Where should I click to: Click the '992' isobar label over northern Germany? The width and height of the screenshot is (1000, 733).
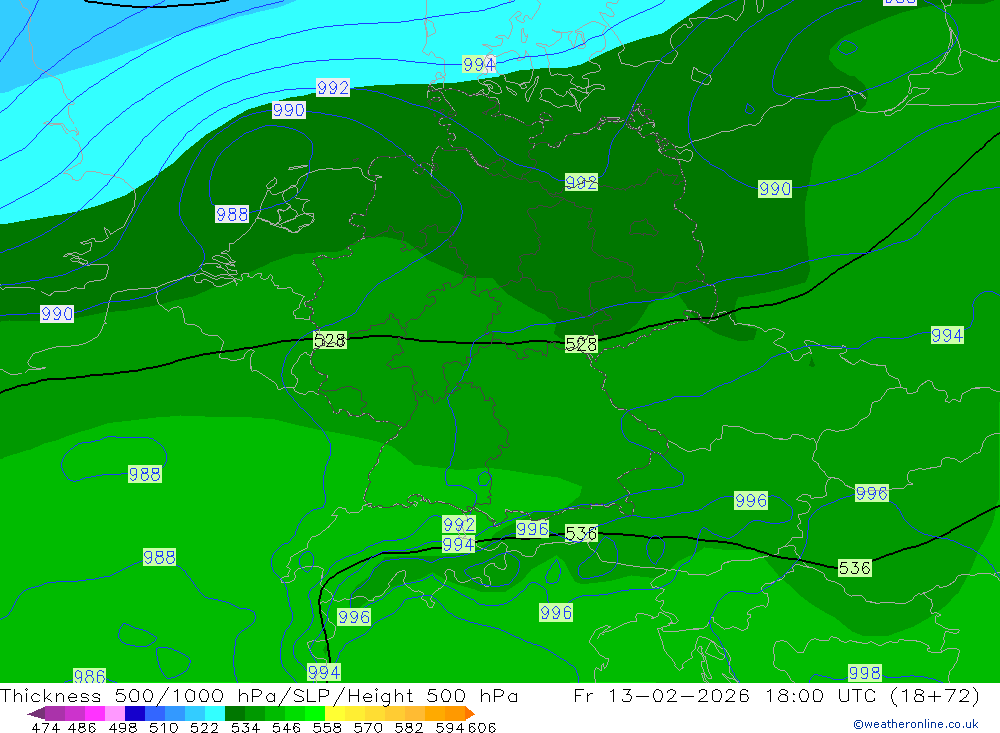point(581,182)
